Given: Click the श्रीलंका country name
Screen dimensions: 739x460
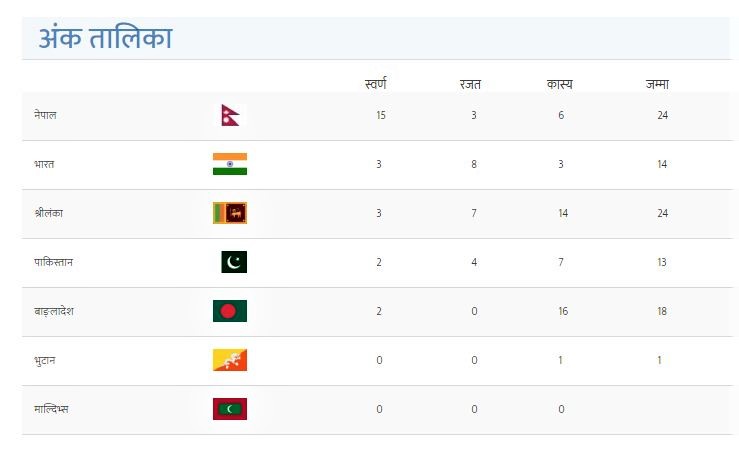Looking at the screenshot, I should (x=49, y=213).
